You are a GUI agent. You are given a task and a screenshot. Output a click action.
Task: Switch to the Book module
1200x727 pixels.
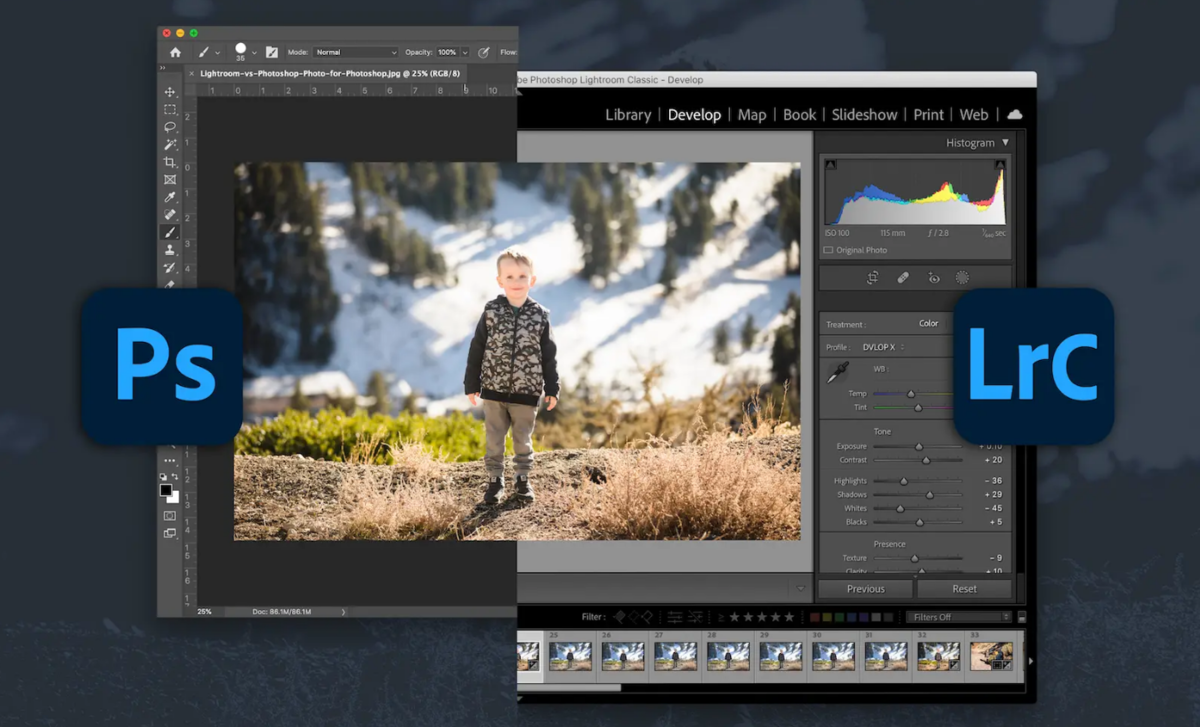pos(799,115)
